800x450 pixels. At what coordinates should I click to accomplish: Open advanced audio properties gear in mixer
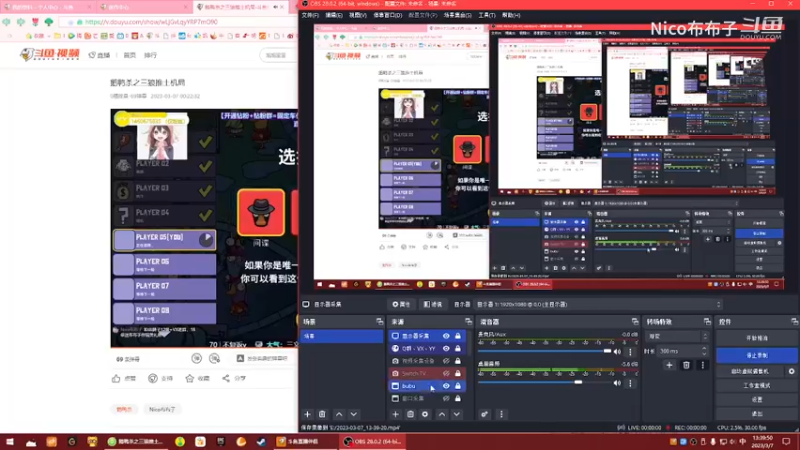484,414
